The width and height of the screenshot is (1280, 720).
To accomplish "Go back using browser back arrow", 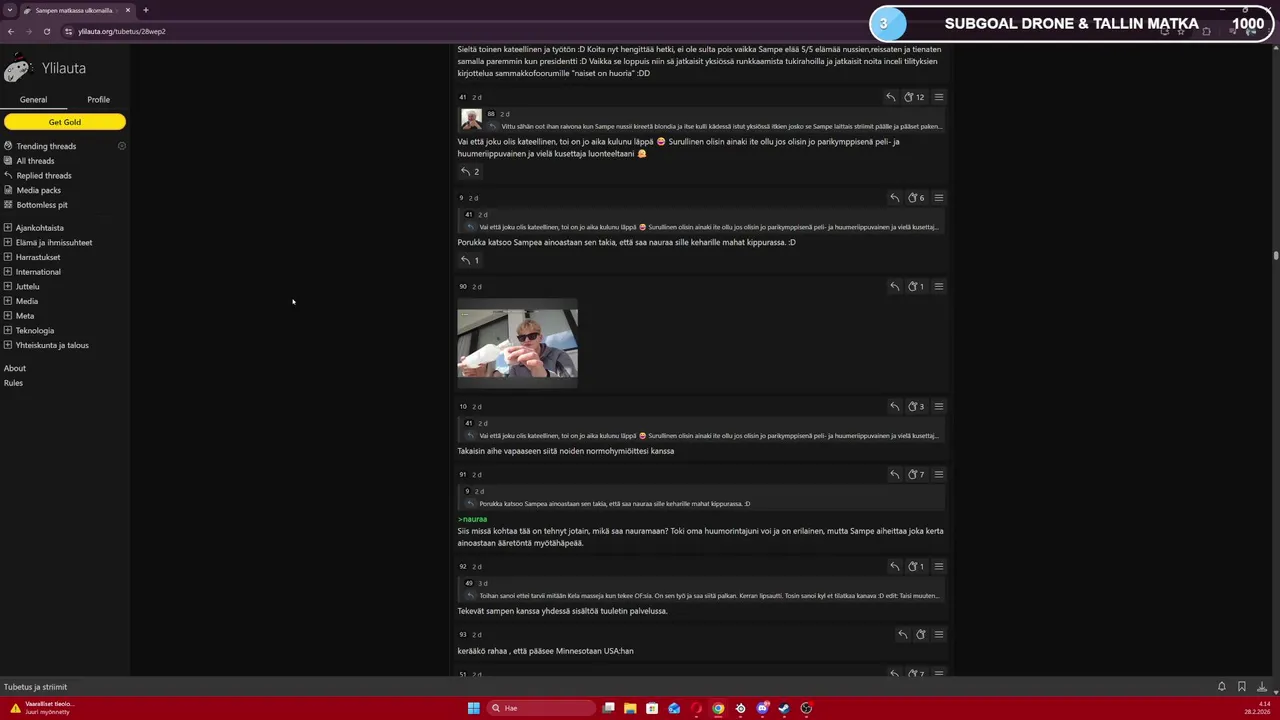I will pyautogui.click(x=11, y=31).
